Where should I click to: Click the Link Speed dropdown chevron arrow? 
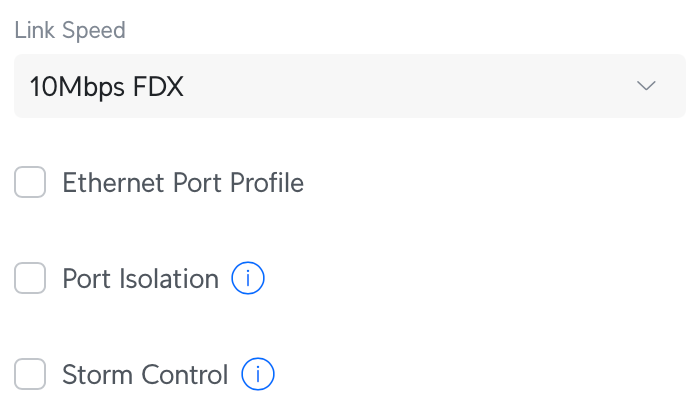point(647,86)
